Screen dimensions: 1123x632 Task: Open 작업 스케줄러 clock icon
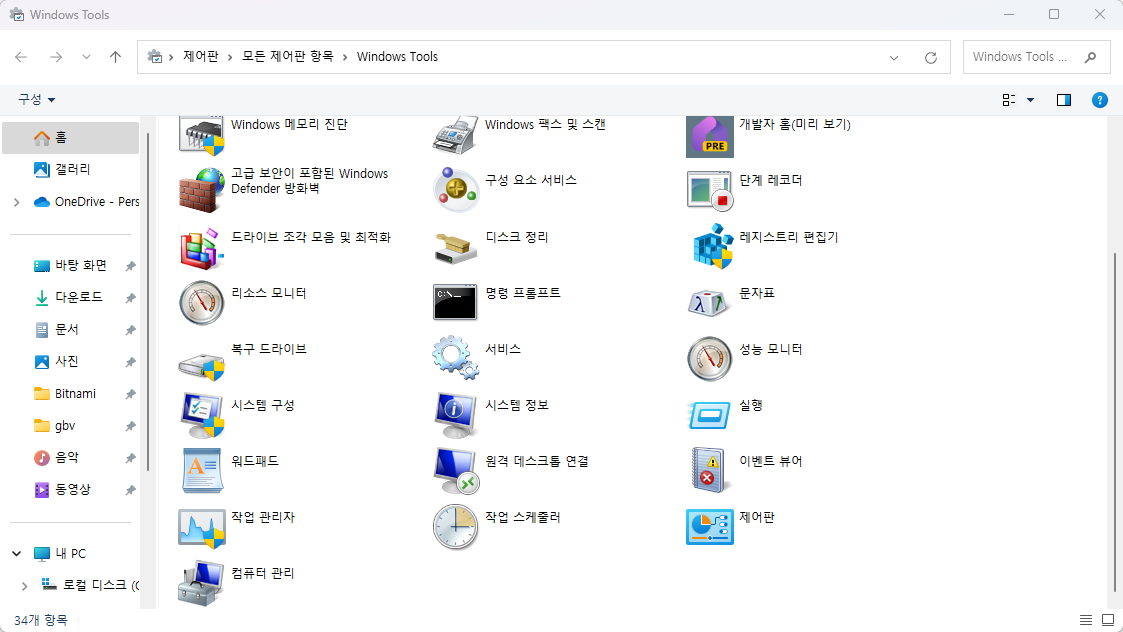coord(456,527)
